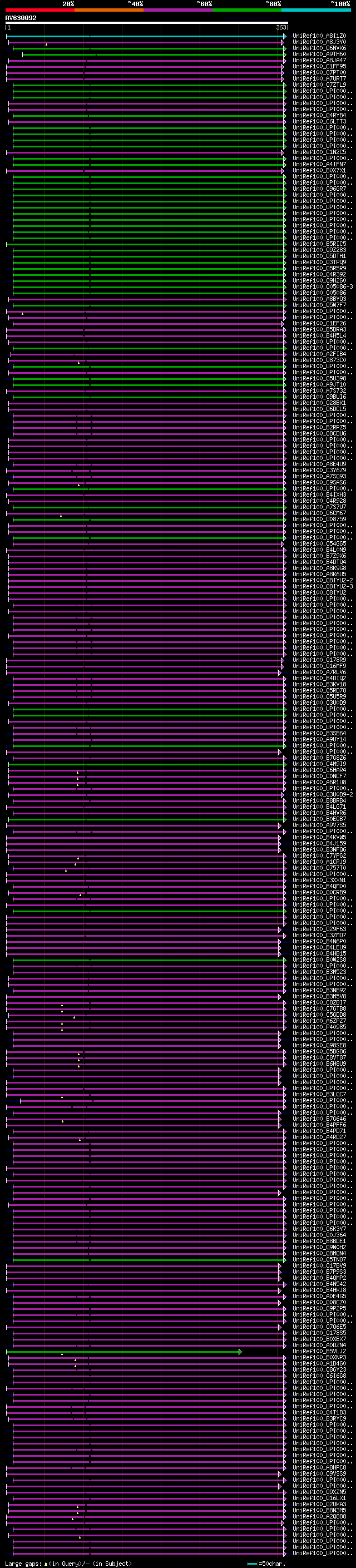
Task: Select the UniRef100_C6LTT3 entry
Action: click(x=319, y=121)
